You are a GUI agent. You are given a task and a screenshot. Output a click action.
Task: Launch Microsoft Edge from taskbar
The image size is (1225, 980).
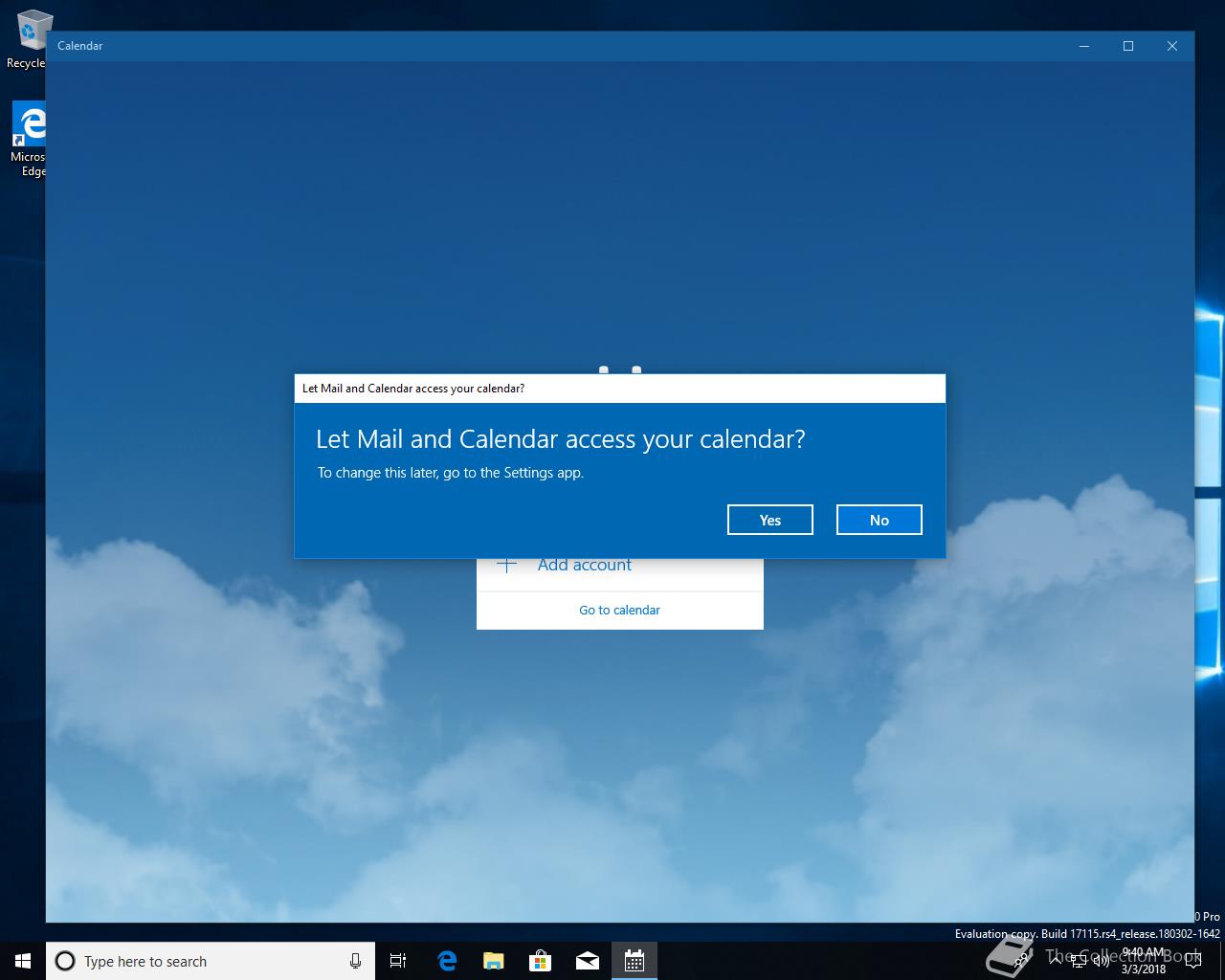coord(446,961)
